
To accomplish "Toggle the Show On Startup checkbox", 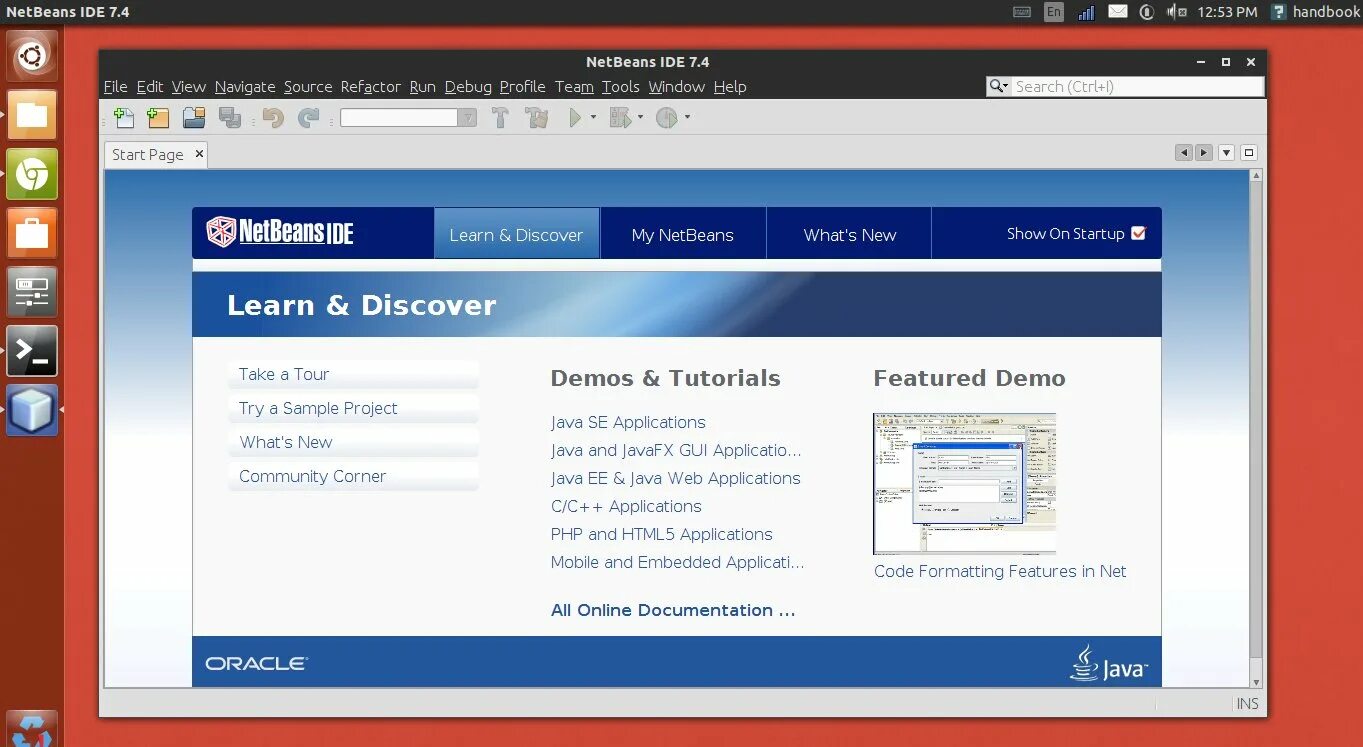I will click(1138, 233).
